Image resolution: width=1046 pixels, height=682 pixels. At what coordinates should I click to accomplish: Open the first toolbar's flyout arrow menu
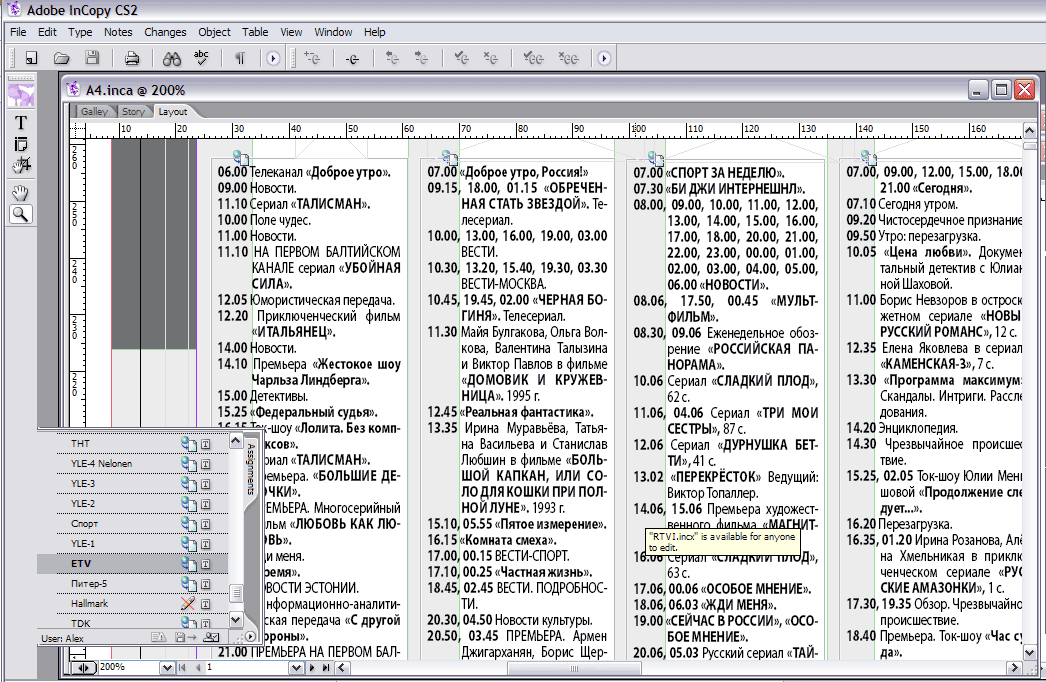(273, 59)
